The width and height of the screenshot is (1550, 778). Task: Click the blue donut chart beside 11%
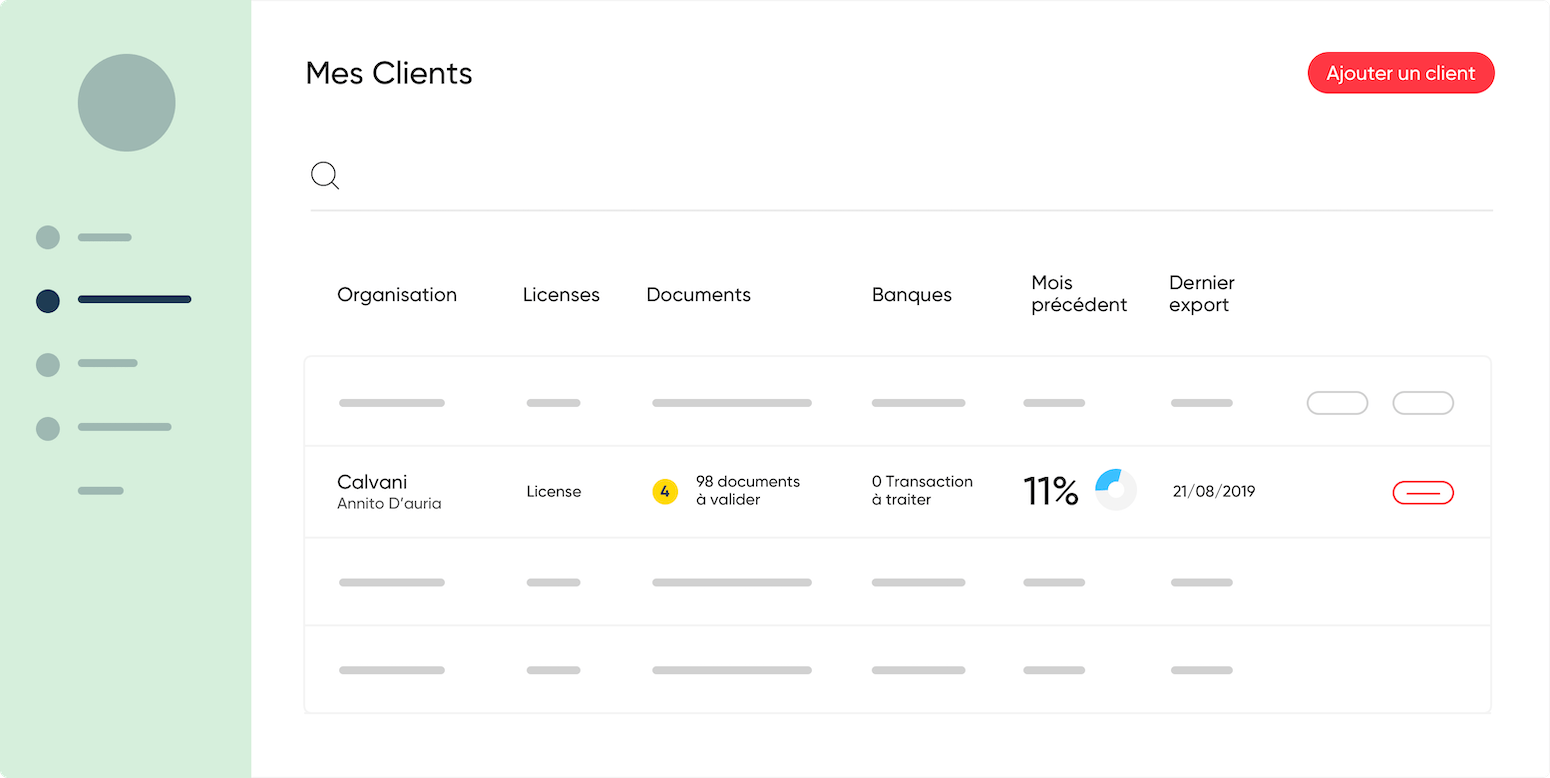(x=1116, y=490)
